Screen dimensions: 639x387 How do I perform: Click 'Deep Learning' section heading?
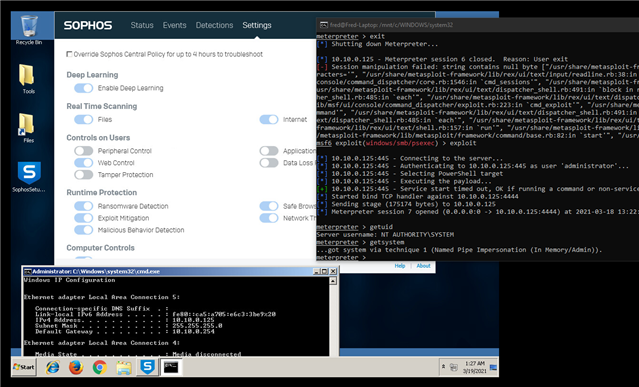point(92,75)
